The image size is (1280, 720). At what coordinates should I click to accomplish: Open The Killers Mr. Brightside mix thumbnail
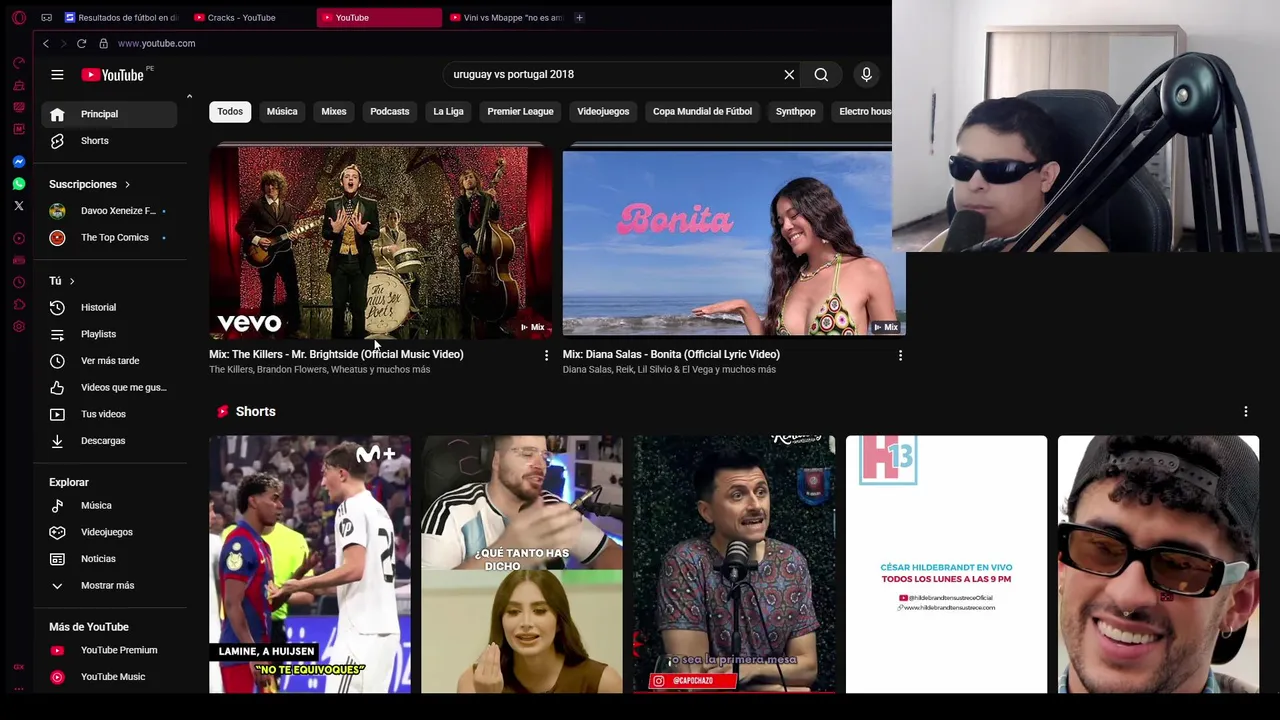[380, 243]
